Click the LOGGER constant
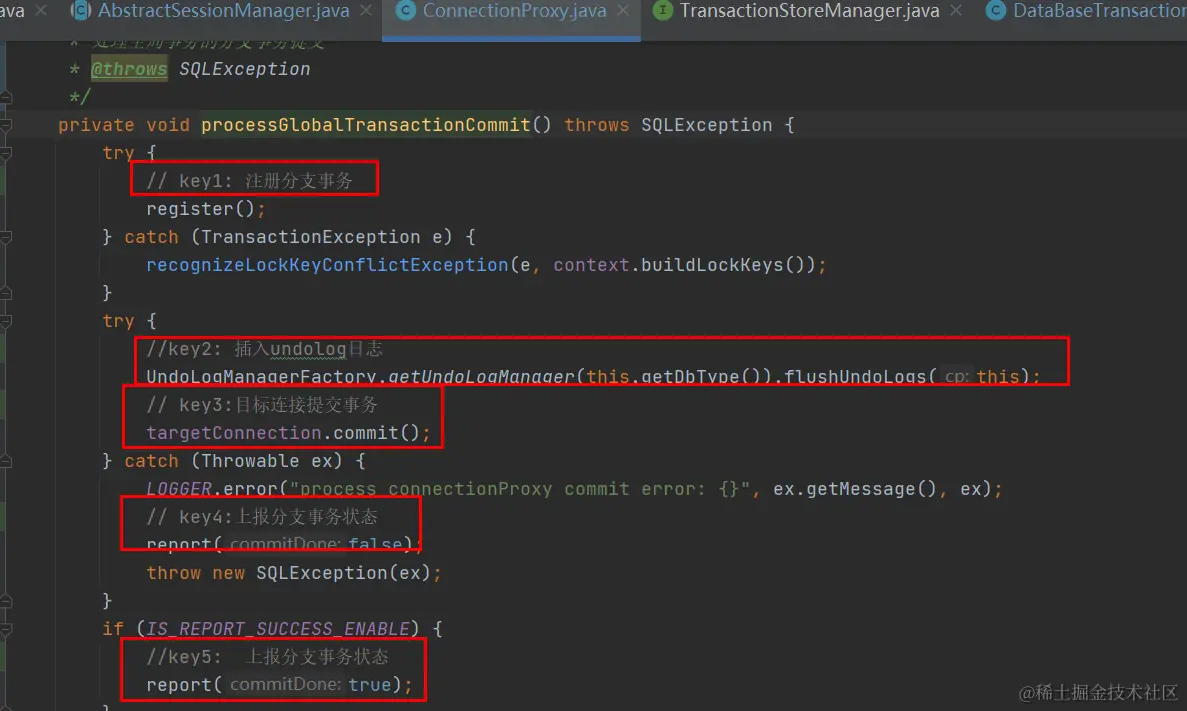This screenshot has width=1187, height=711. [x=179, y=489]
